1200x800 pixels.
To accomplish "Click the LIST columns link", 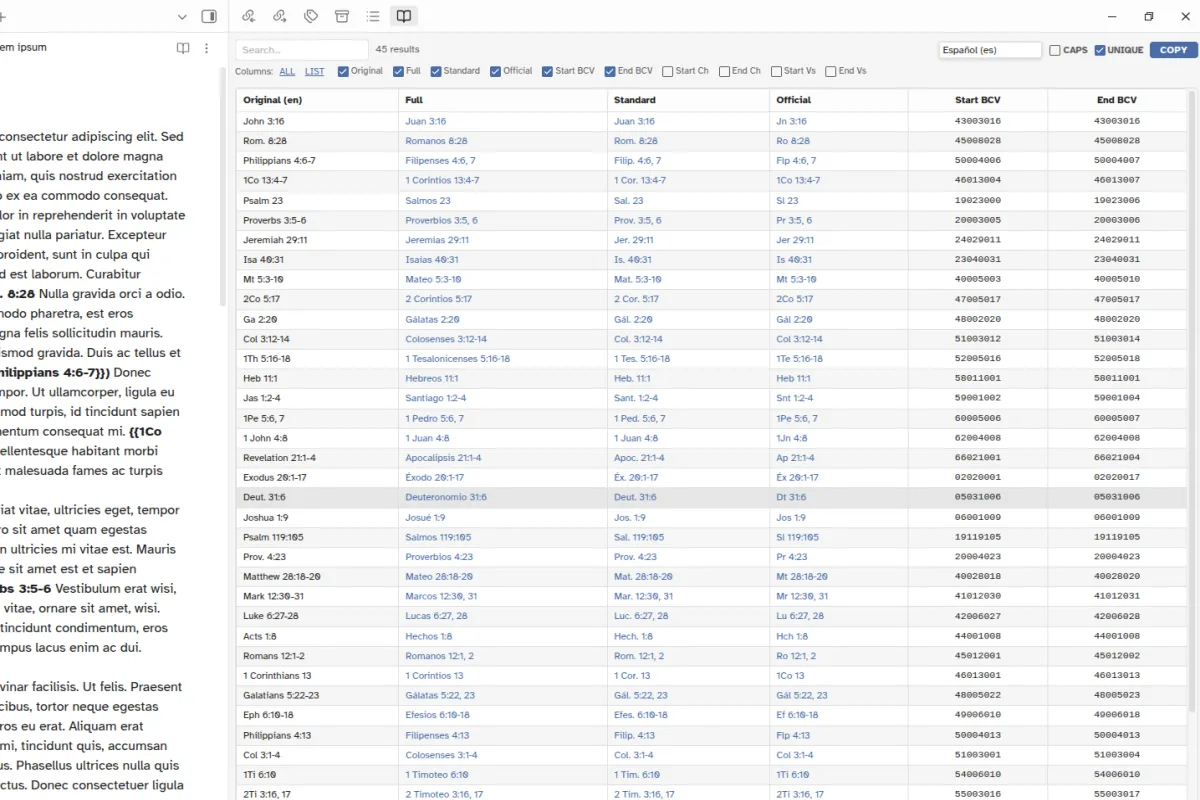I will click(x=315, y=71).
